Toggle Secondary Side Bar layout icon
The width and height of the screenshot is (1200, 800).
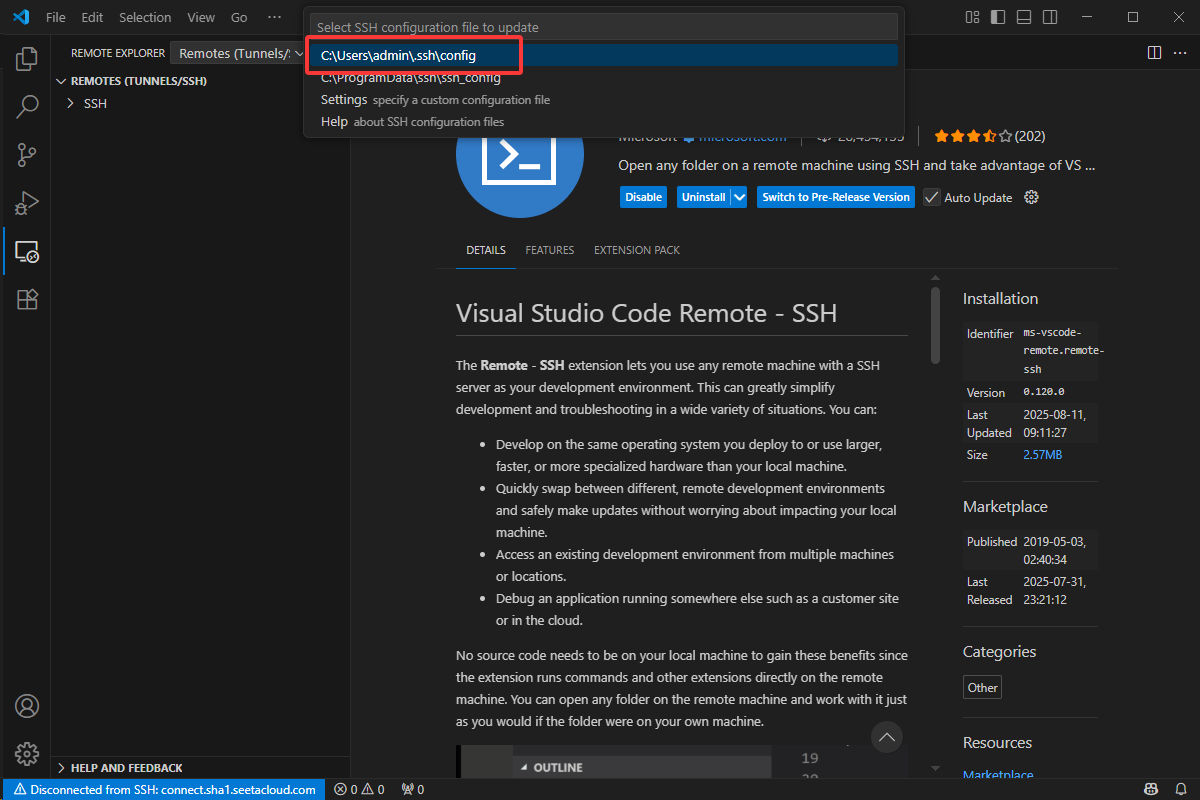[x=1049, y=17]
